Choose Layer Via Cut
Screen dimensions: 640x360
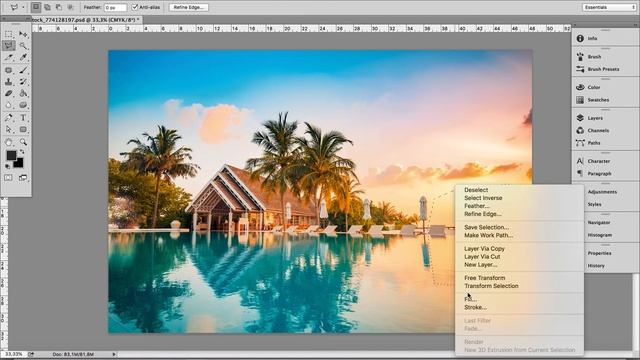tap(482, 257)
